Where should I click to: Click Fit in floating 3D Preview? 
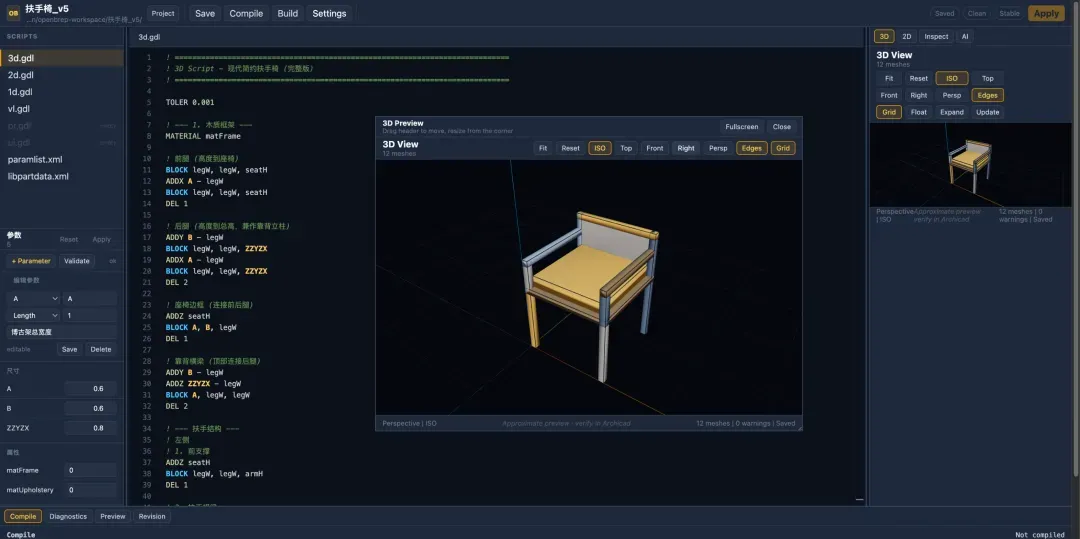(x=543, y=148)
